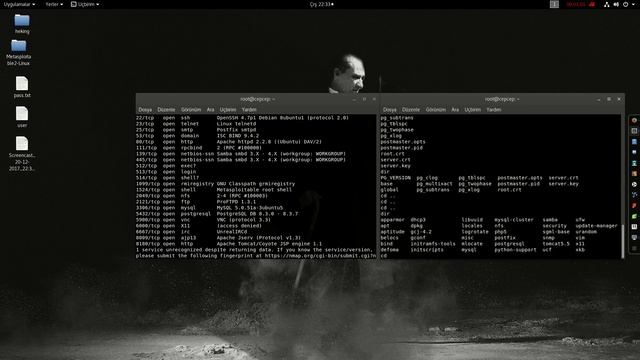Open the heking folder on desktop
The height and width of the screenshot is (360, 640).
pyautogui.click(x=22, y=20)
